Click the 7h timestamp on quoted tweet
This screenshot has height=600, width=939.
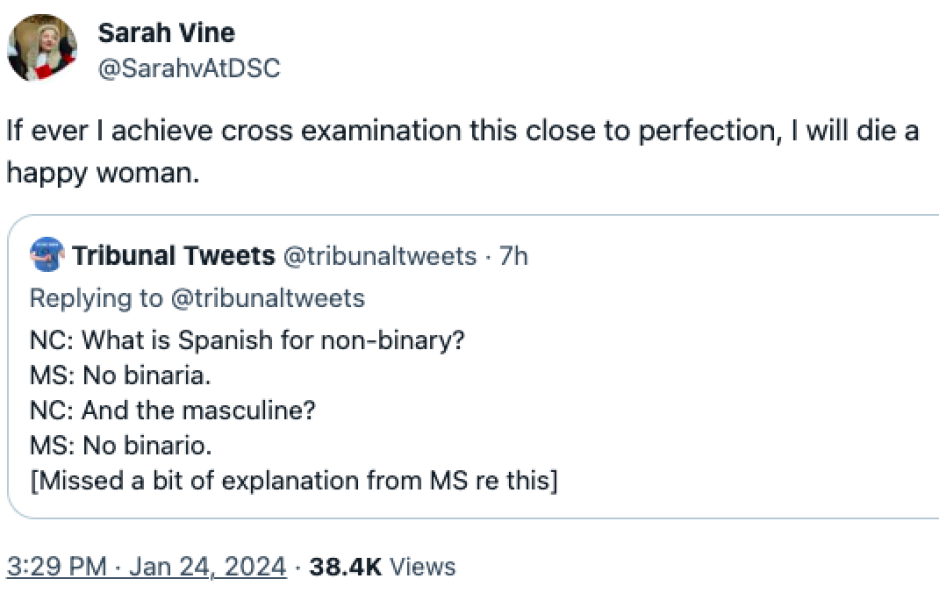click(513, 257)
